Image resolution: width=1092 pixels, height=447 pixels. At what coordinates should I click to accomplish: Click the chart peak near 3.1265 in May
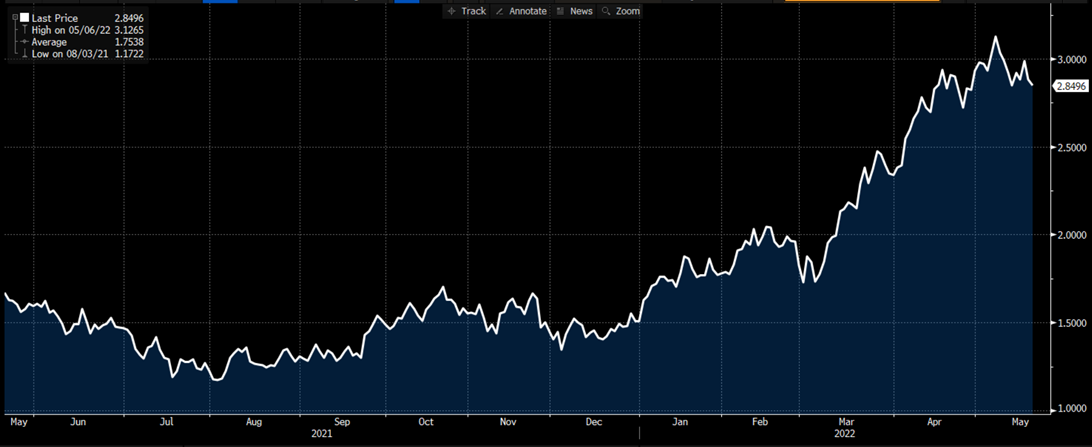tap(994, 38)
